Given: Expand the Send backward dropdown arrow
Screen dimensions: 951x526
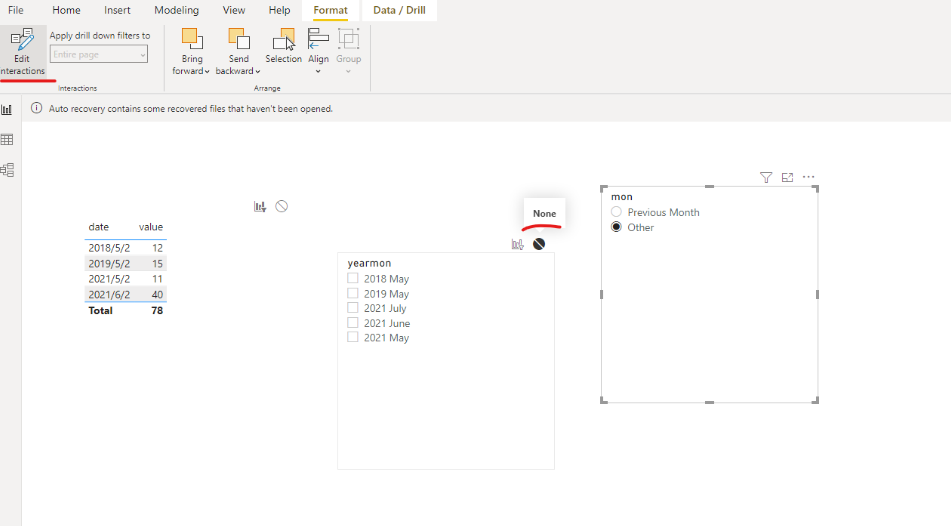Looking at the screenshot, I should click(x=258, y=72).
